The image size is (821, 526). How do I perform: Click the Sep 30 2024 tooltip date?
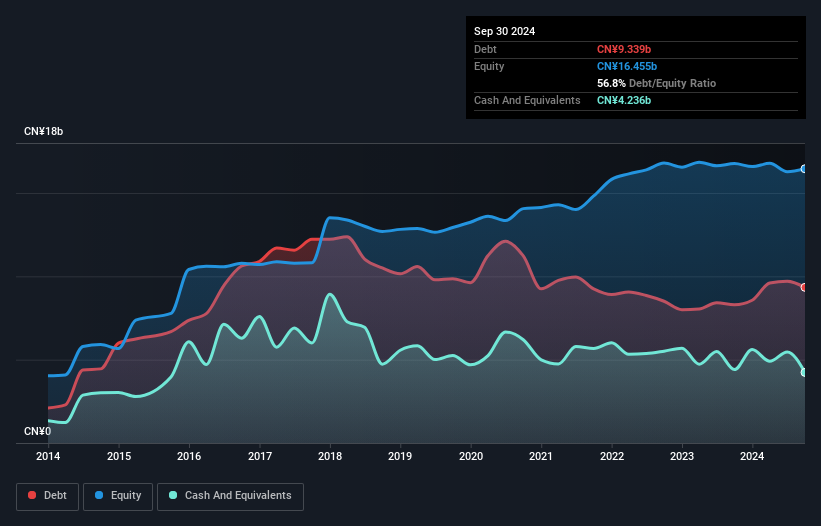tap(504, 31)
